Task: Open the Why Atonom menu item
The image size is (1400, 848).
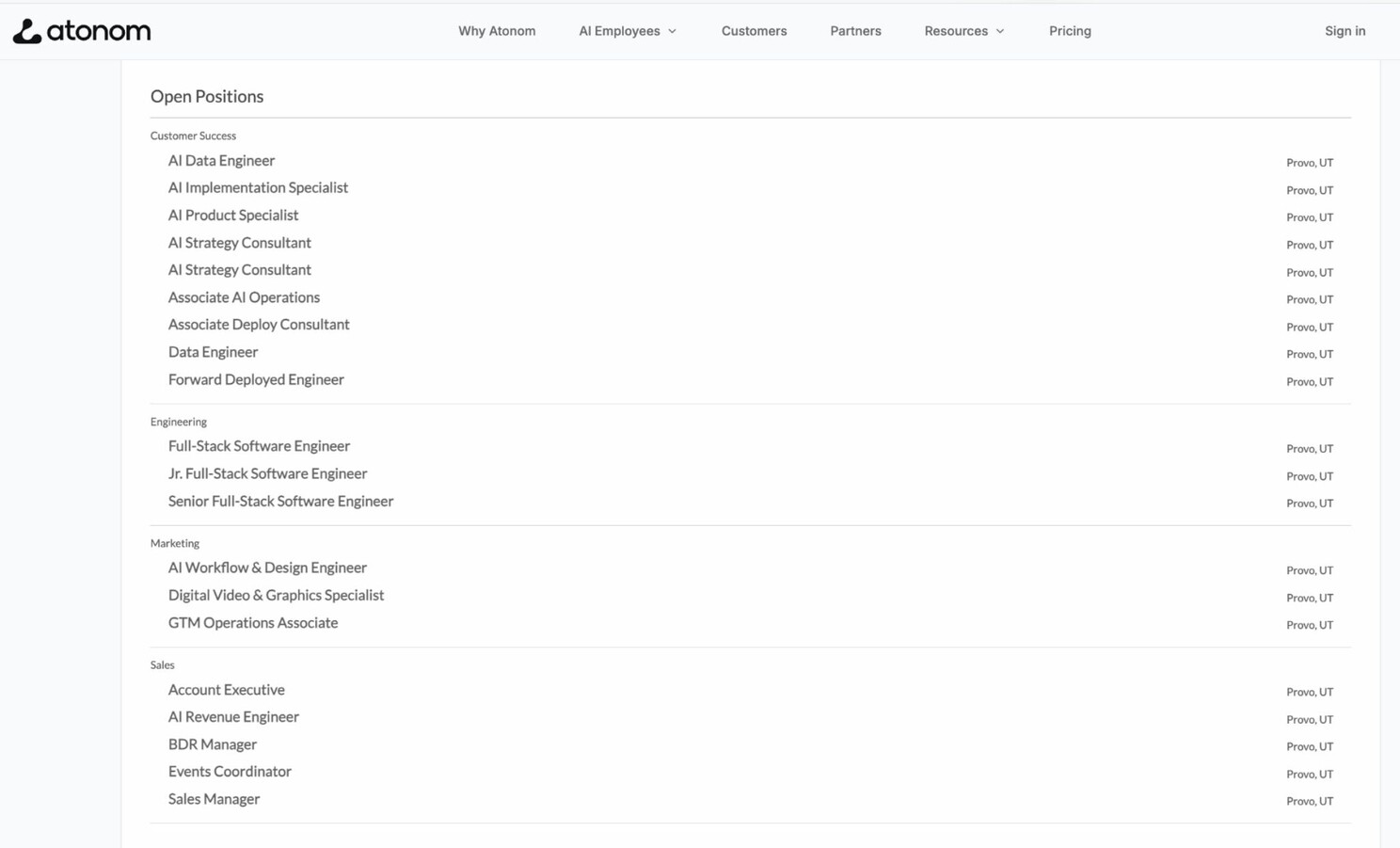Action: pyautogui.click(x=497, y=31)
